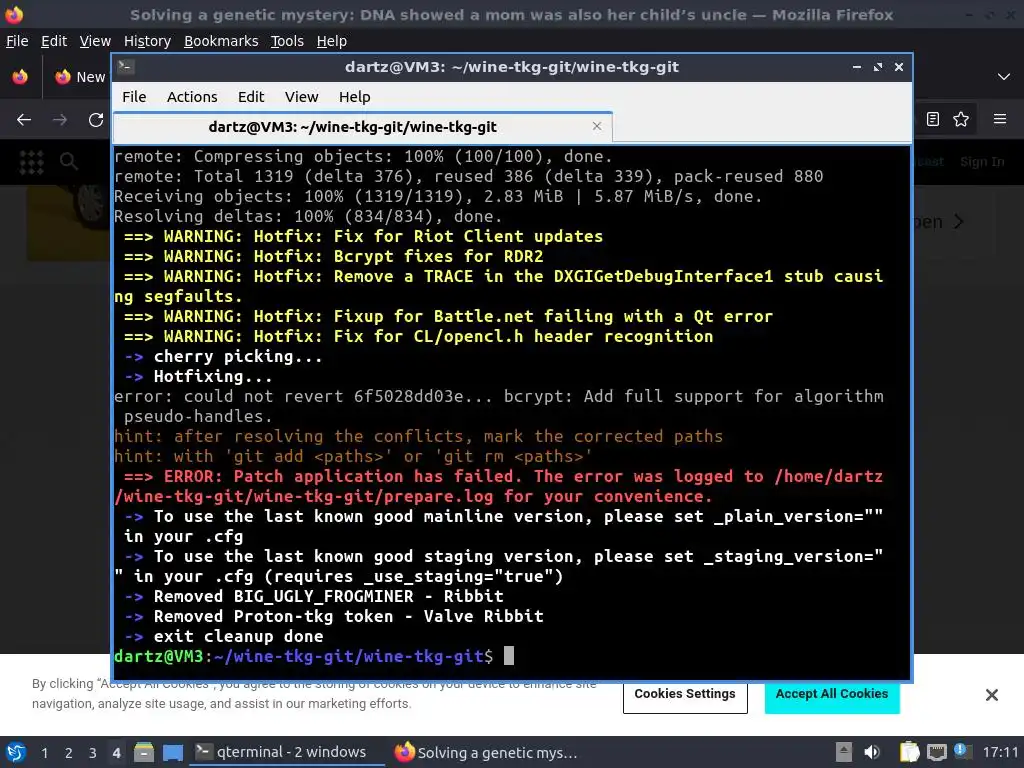Open the File menu in qterminal
This screenshot has height=768, width=1024.
pyautogui.click(x=134, y=97)
